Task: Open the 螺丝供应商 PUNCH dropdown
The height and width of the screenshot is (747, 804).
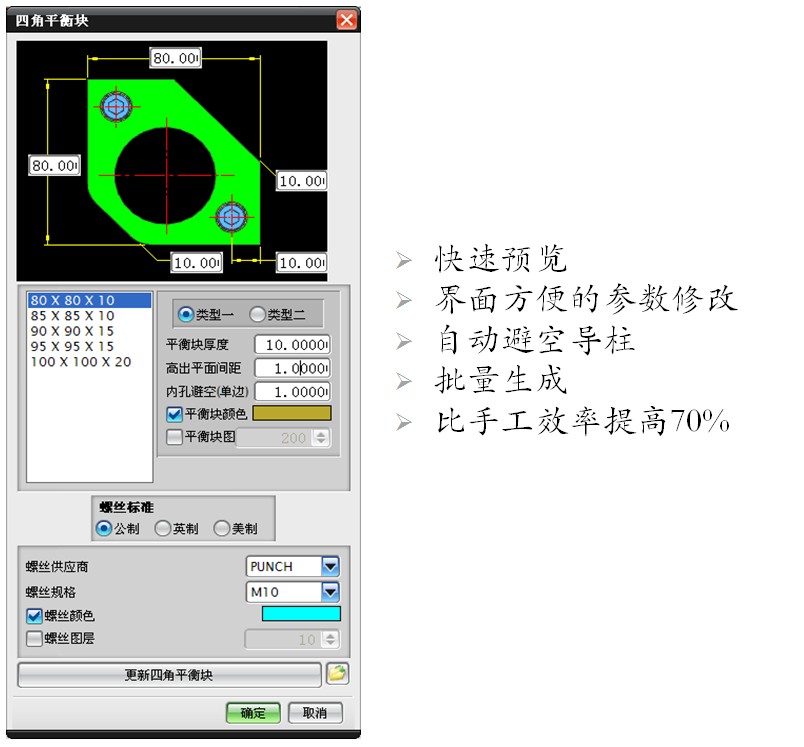Action: [x=331, y=567]
